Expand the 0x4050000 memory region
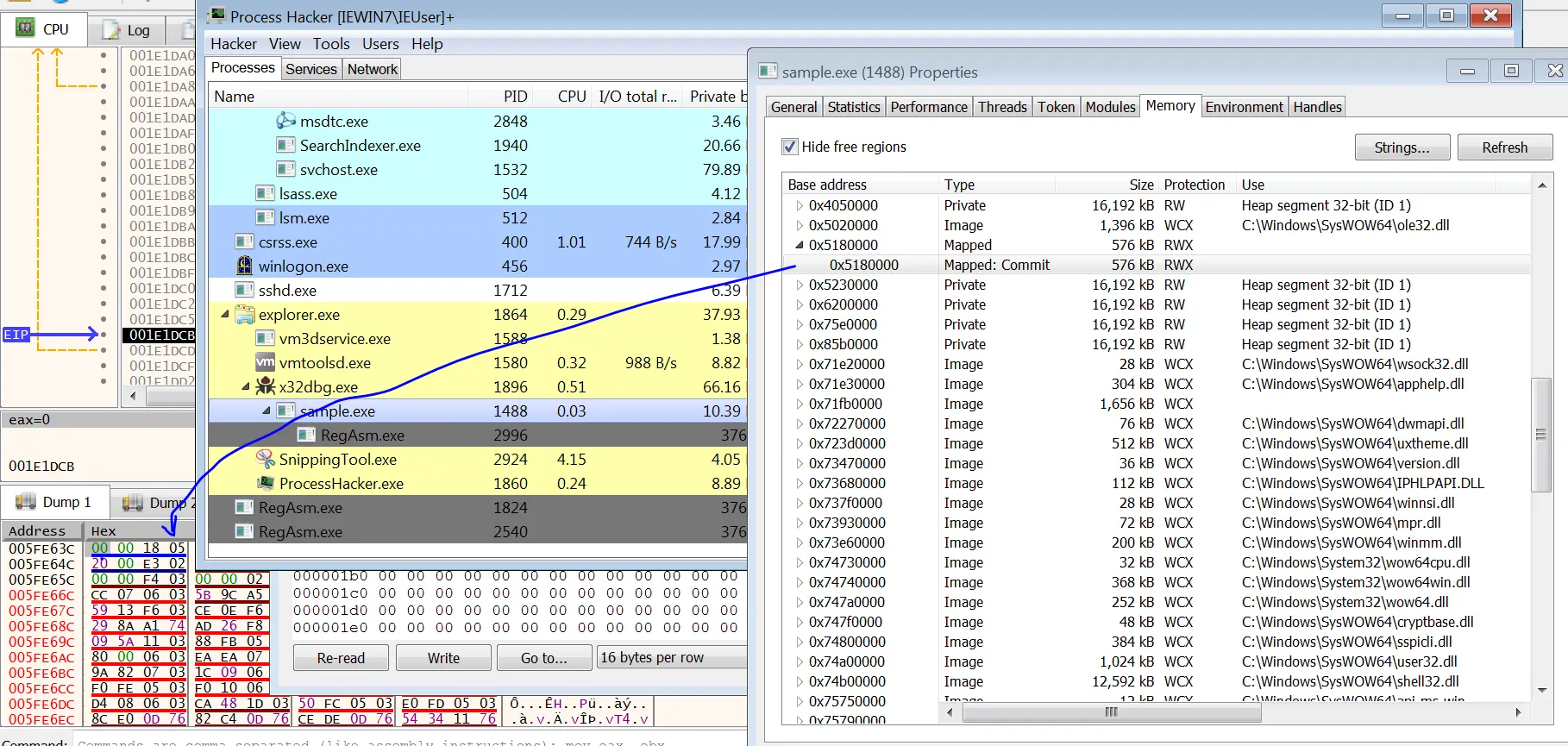The width and height of the screenshot is (1568, 746). point(799,205)
